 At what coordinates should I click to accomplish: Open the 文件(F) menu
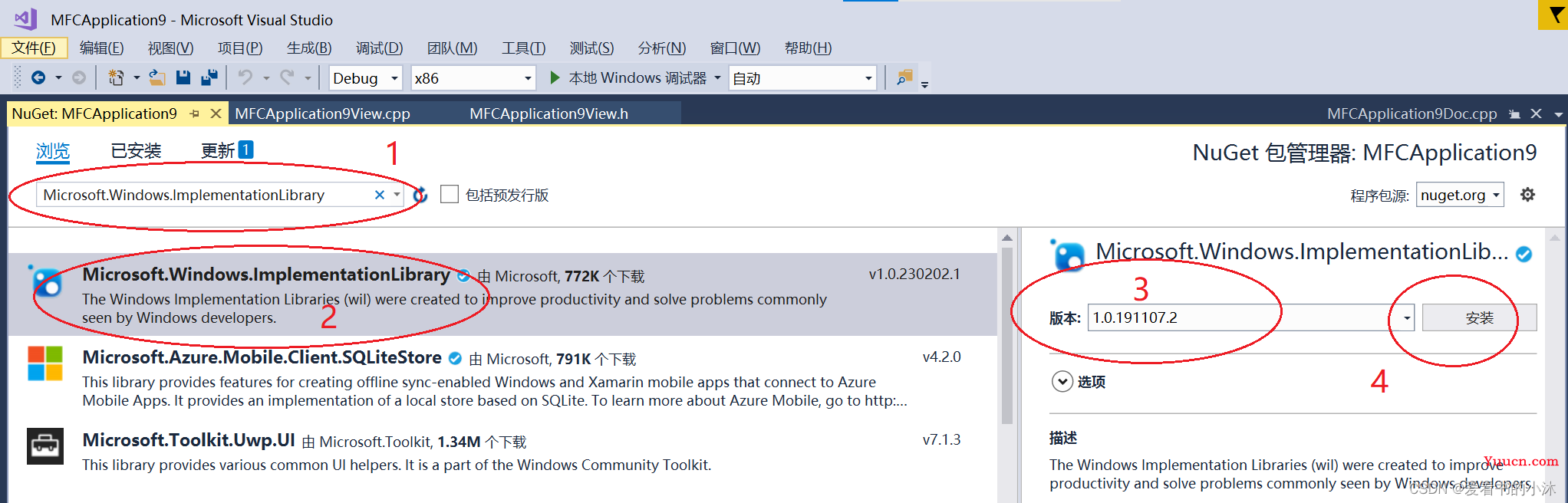34,48
